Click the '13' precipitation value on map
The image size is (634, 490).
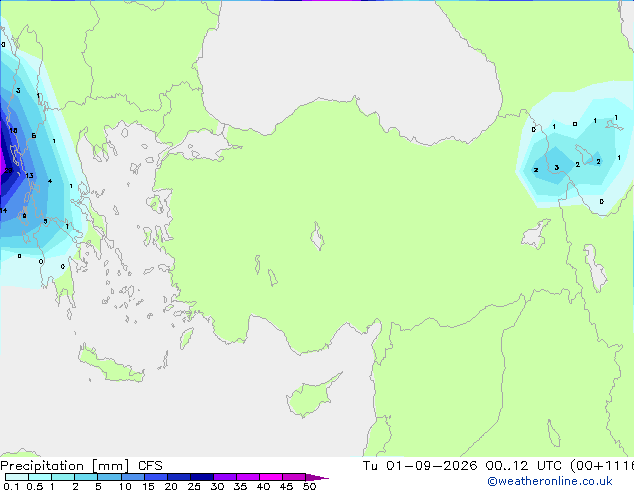click(29, 175)
